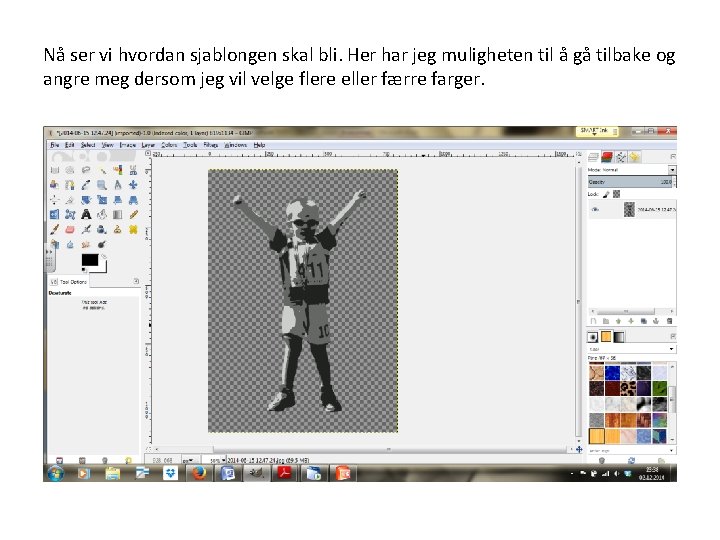Screen dimensions: 720x540
Task: Open the Select menu
Action: point(88,145)
